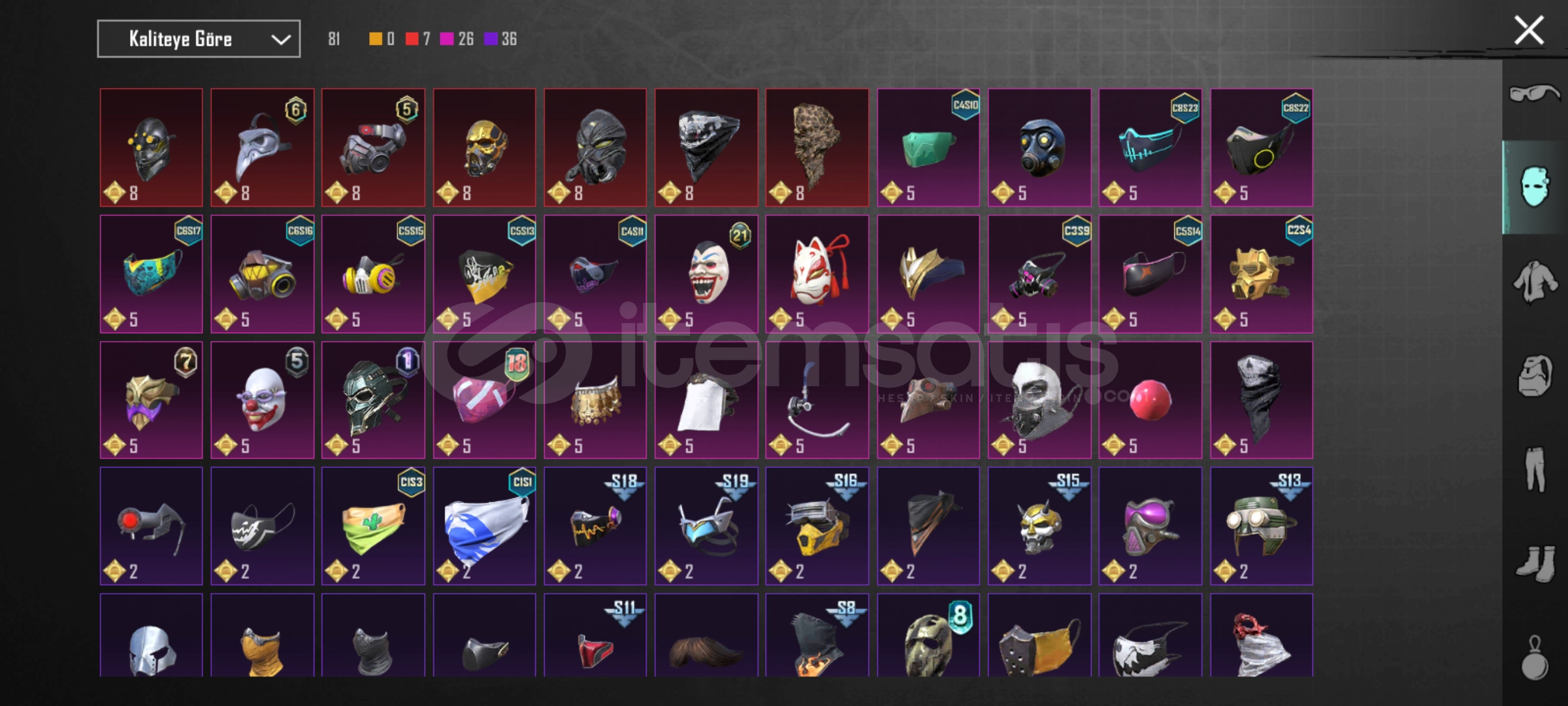Viewport: 1568px width, 706px height.
Task: Open the grenade category icon
Action: point(1535,658)
